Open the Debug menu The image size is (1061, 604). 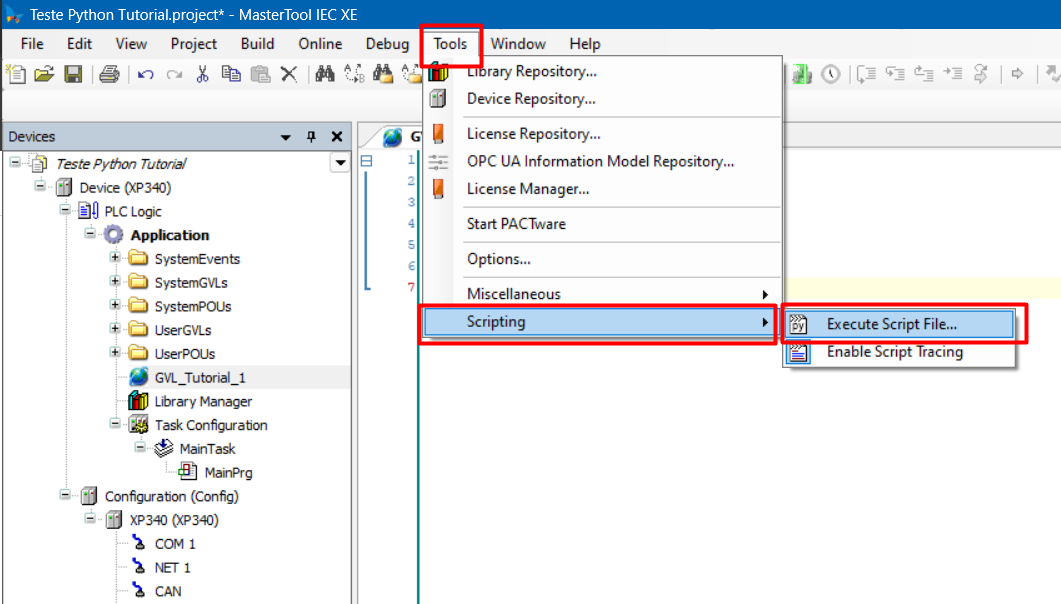point(387,44)
